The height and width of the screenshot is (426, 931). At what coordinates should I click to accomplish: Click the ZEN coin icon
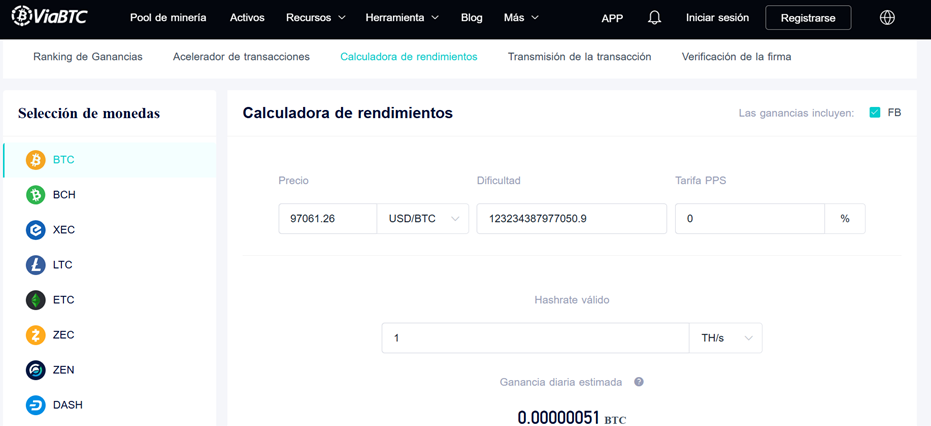coord(36,370)
